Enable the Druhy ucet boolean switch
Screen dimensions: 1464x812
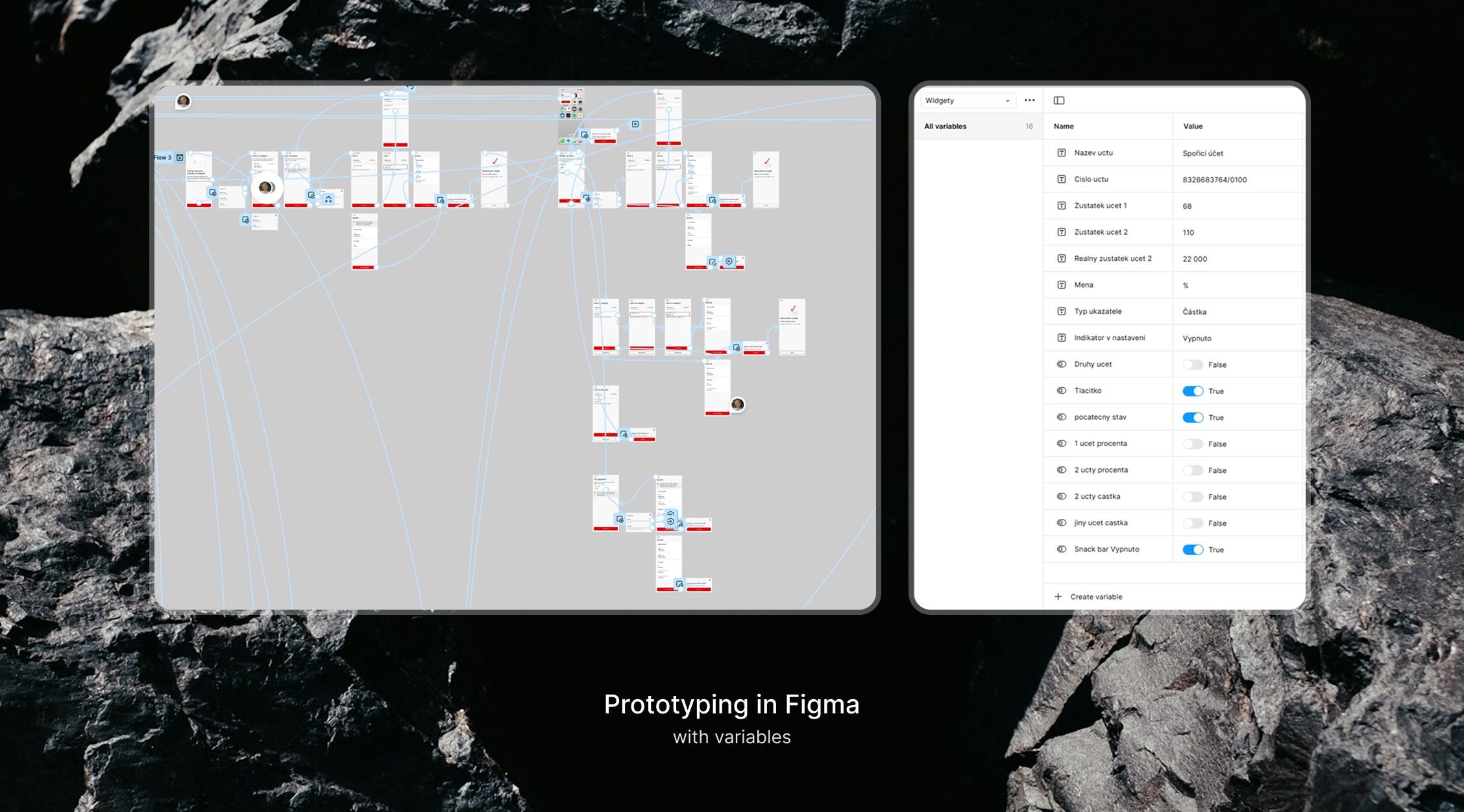click(x=1193, y=364)
